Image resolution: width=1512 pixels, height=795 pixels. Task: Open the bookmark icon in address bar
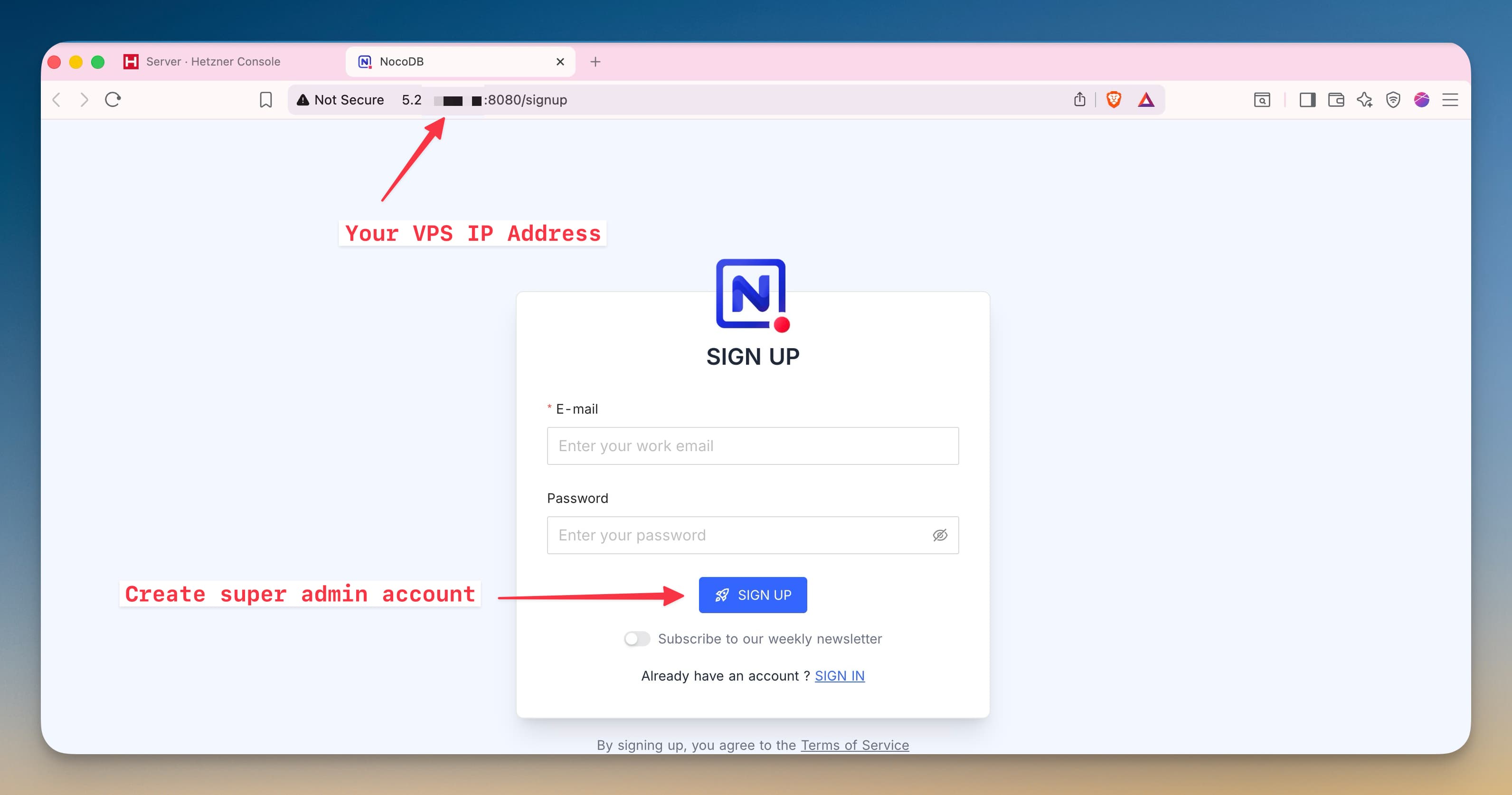[266, 100]
